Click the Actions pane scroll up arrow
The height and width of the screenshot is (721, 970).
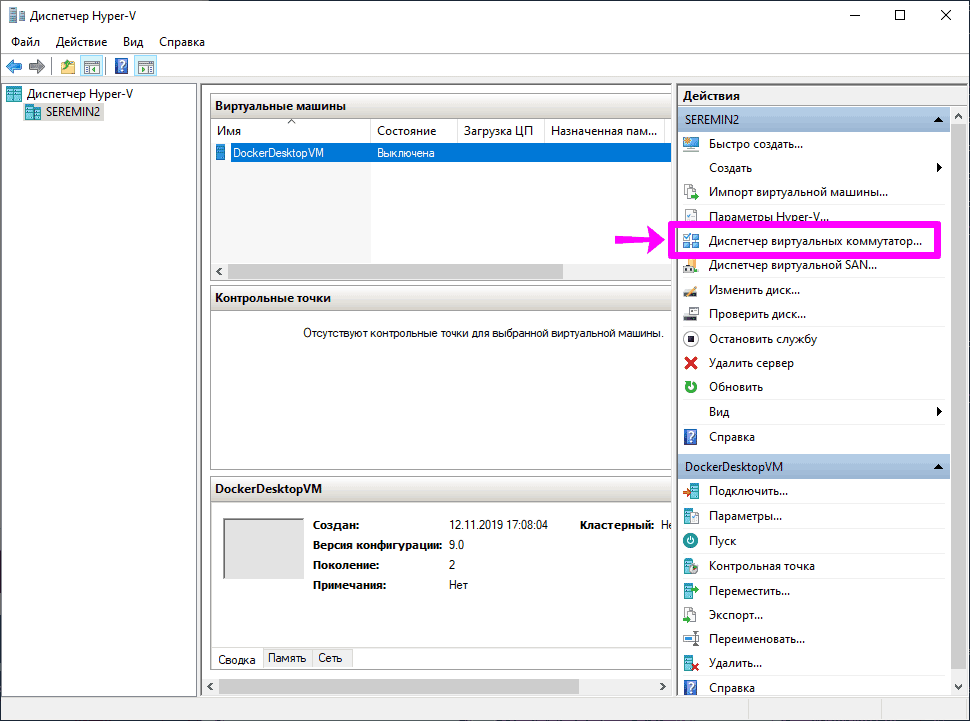tap(958, 116)
